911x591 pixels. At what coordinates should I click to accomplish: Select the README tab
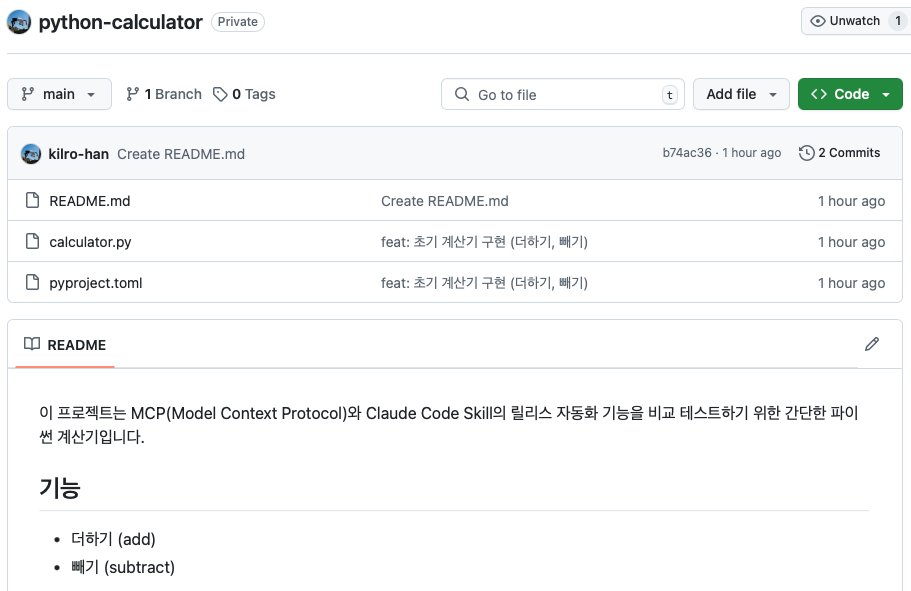click(x=65, y=345)
